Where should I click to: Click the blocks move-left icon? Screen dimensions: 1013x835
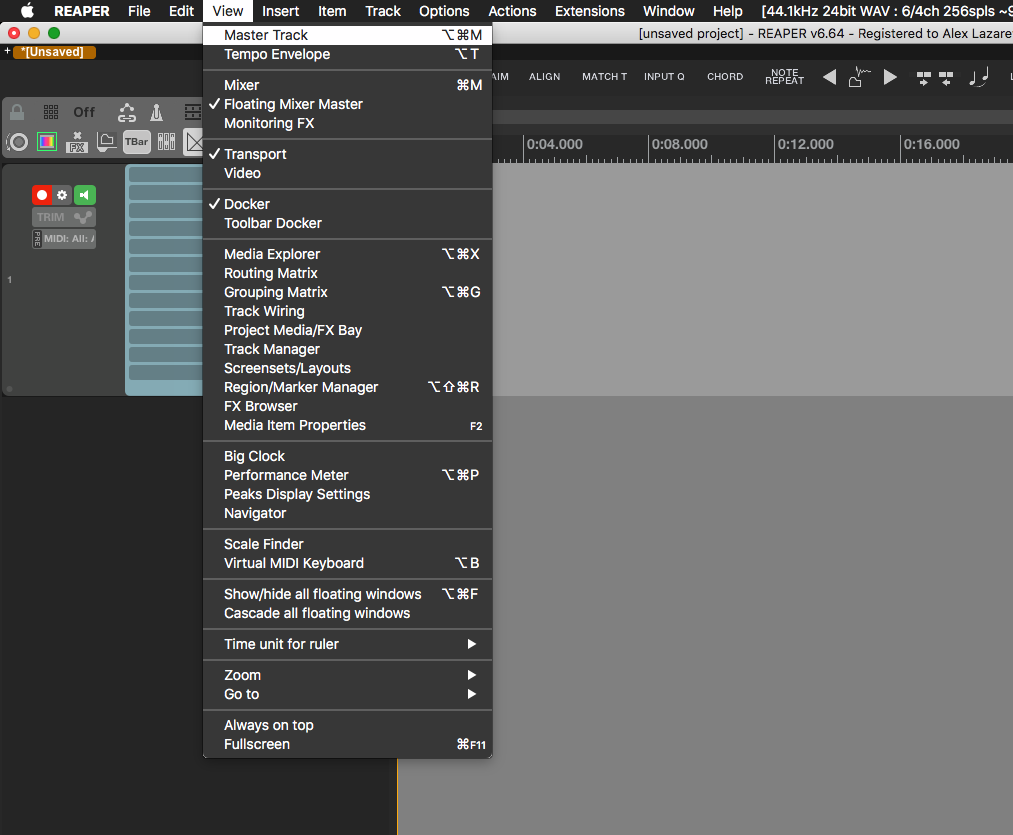click(x=946, y=78)
